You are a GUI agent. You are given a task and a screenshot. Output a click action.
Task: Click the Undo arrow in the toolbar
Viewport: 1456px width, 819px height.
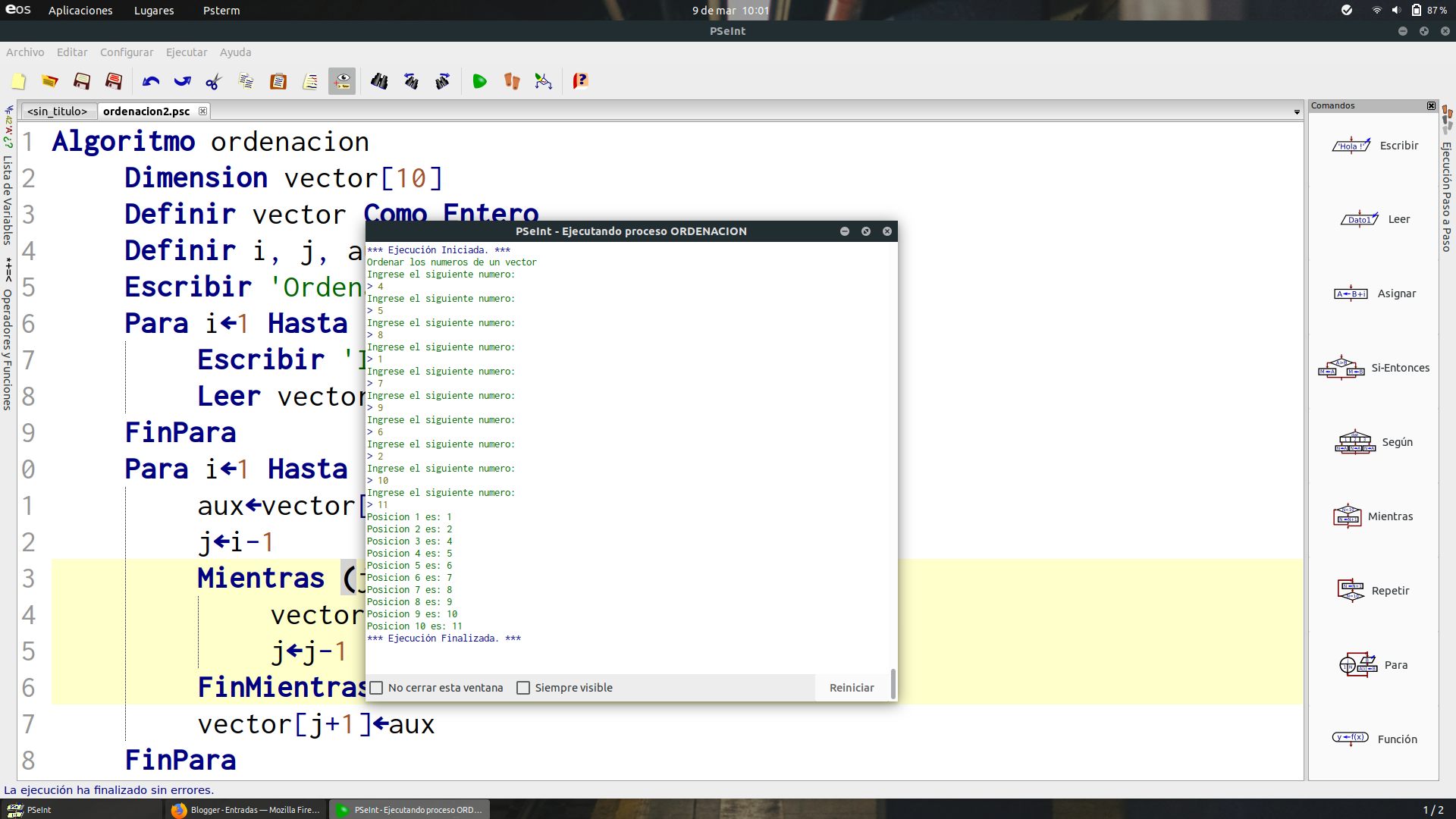[151, 81]
